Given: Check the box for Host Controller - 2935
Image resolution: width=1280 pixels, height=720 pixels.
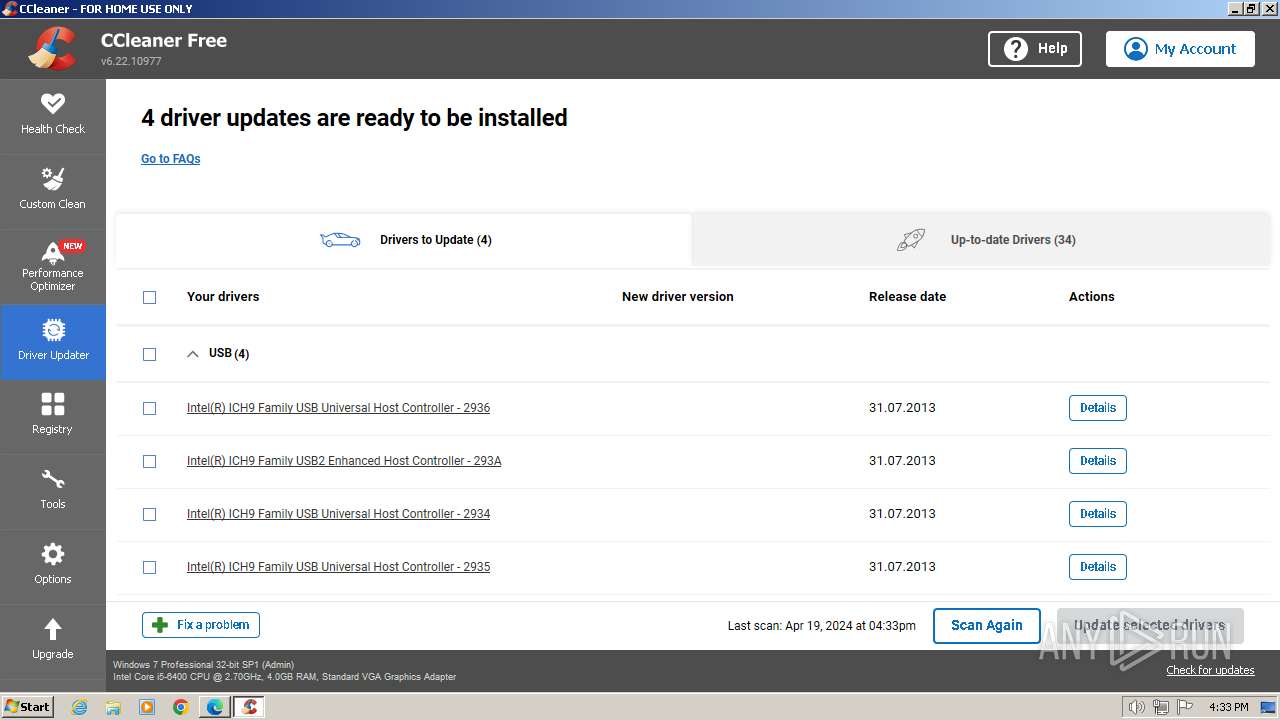Looking at the screenshot, I should click(150, 567).
